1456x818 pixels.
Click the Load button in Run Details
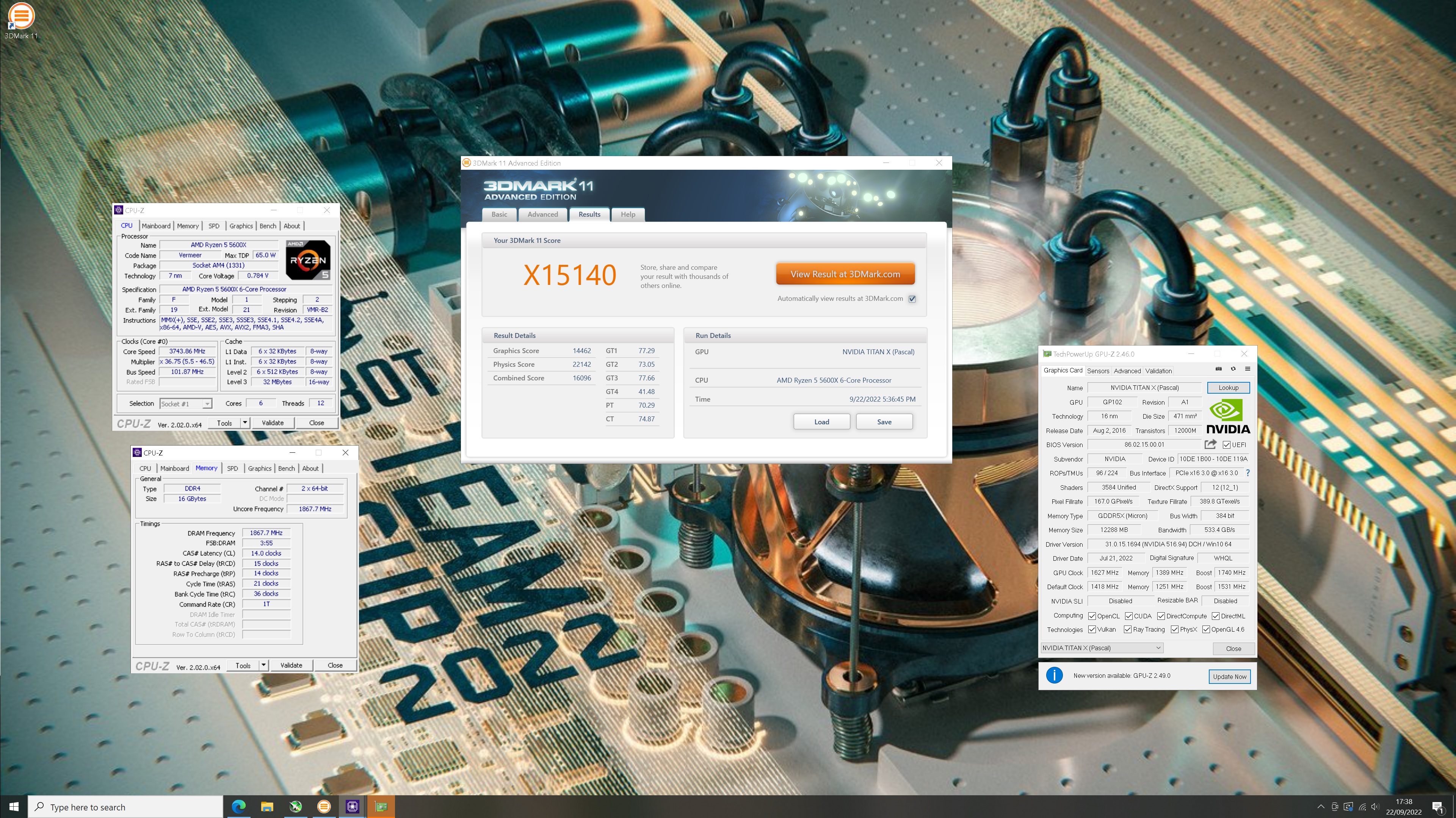pyautogui.click(x=821, y=421)
